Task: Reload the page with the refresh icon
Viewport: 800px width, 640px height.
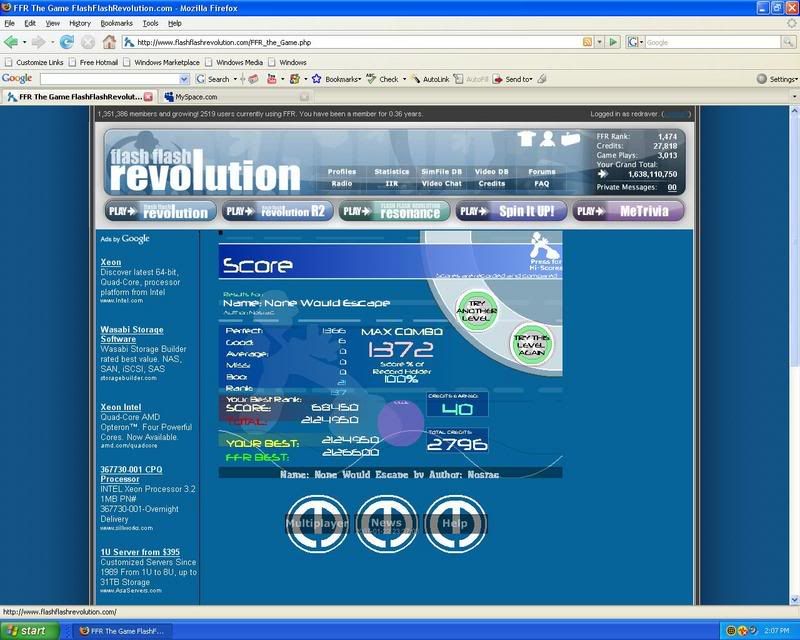Action: (67, 42)
